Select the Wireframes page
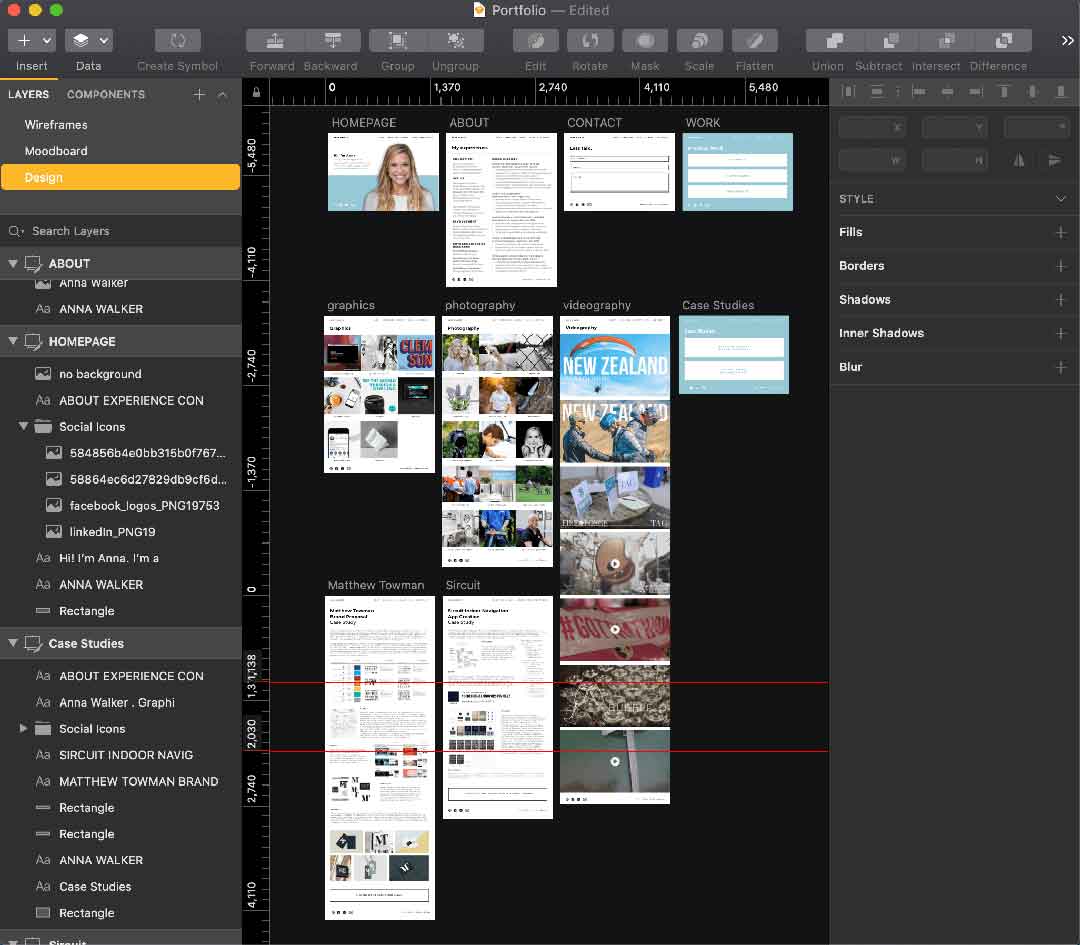Image resolution: width=1080 pixels, height=945 pixels. (56, 125)
